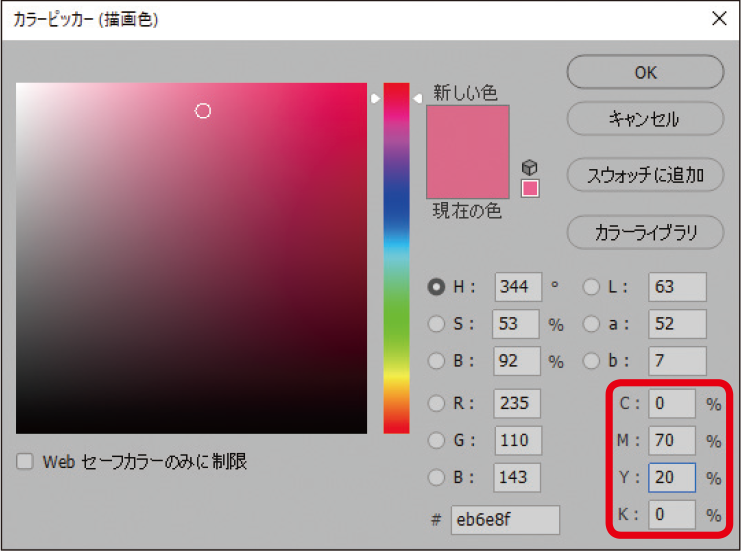Click the K black percentage field

(x=670, y=515)
